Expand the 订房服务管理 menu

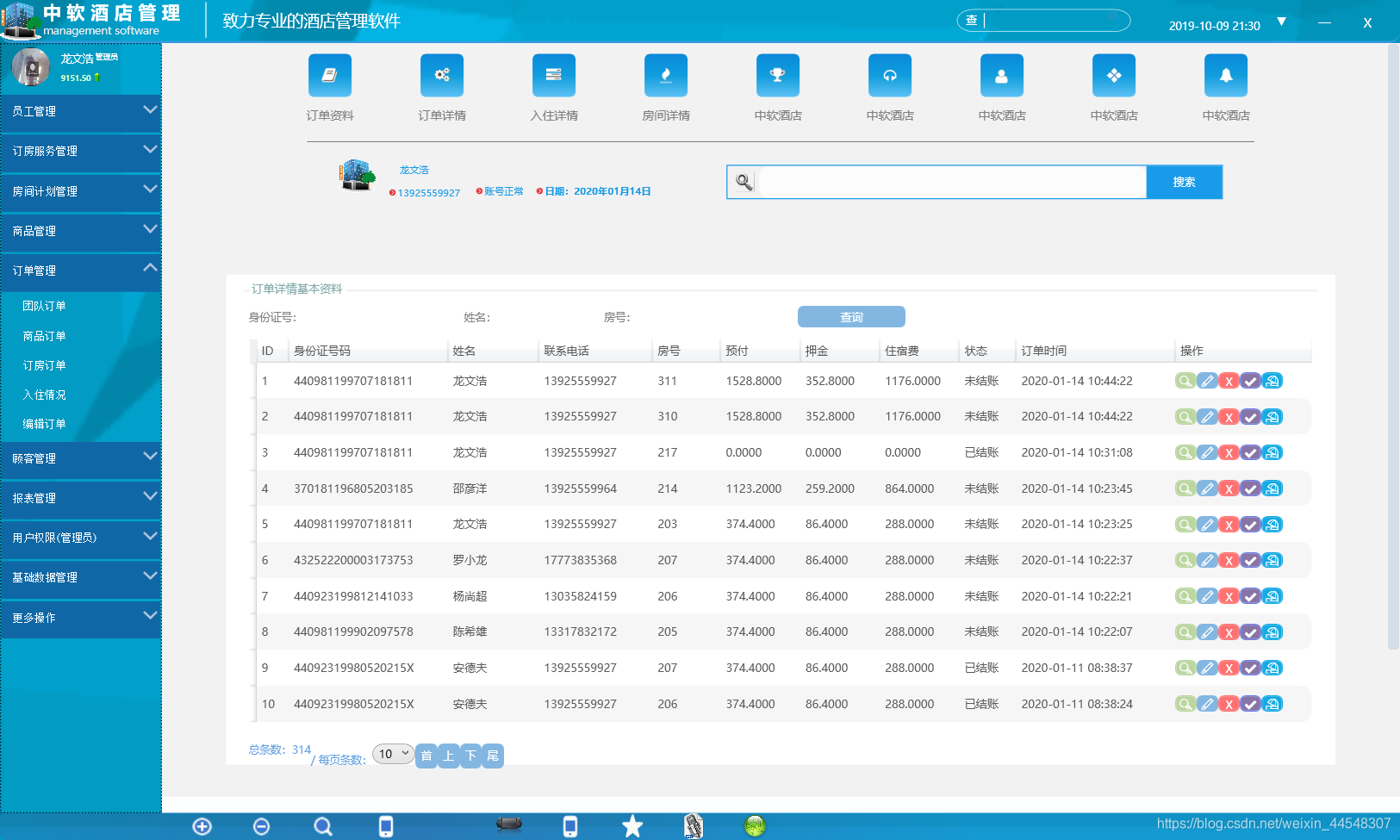click(x=81, y=151)
